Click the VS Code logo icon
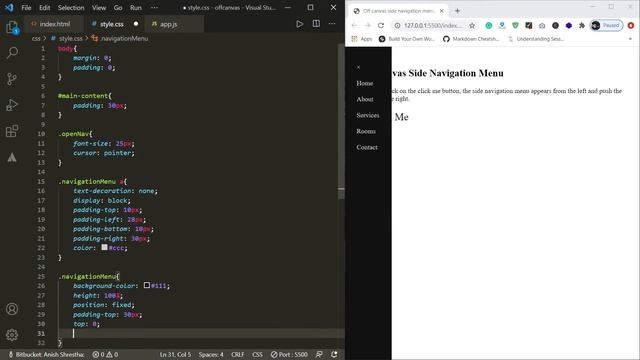This screenshot has height=360, width=640. coord(9,7)
